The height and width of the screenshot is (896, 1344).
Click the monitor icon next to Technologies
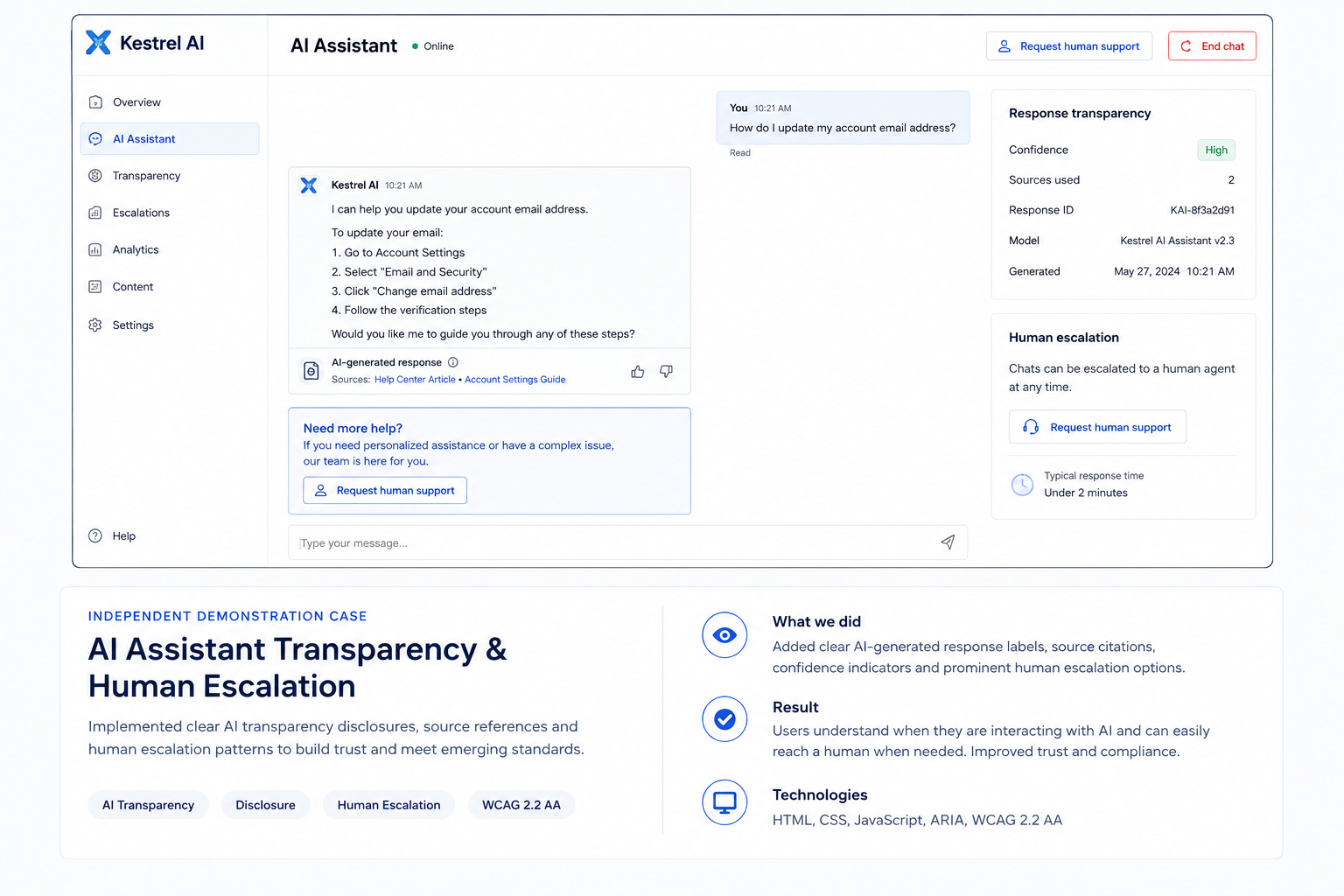724,802
